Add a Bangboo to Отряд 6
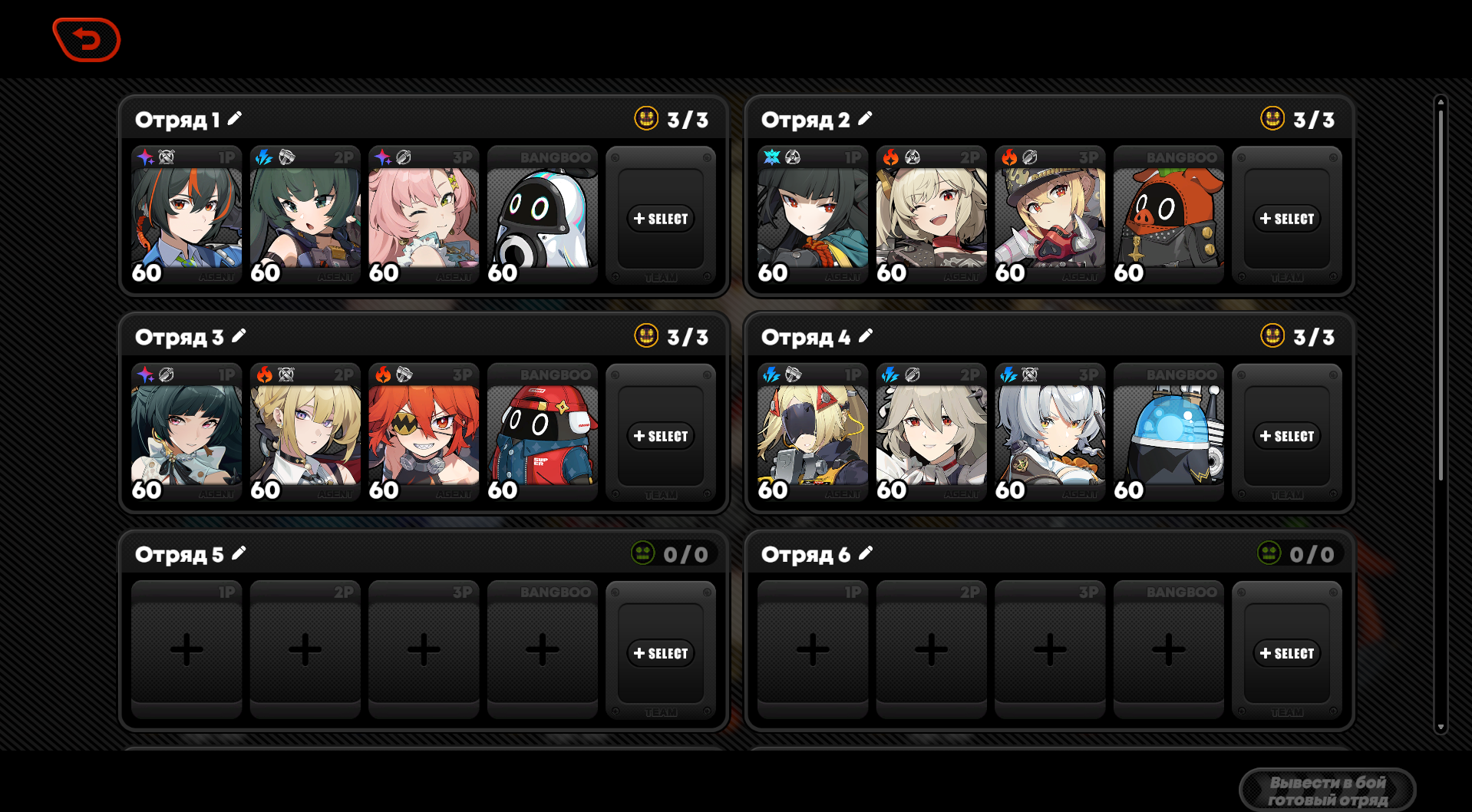 click(1169, 649)
